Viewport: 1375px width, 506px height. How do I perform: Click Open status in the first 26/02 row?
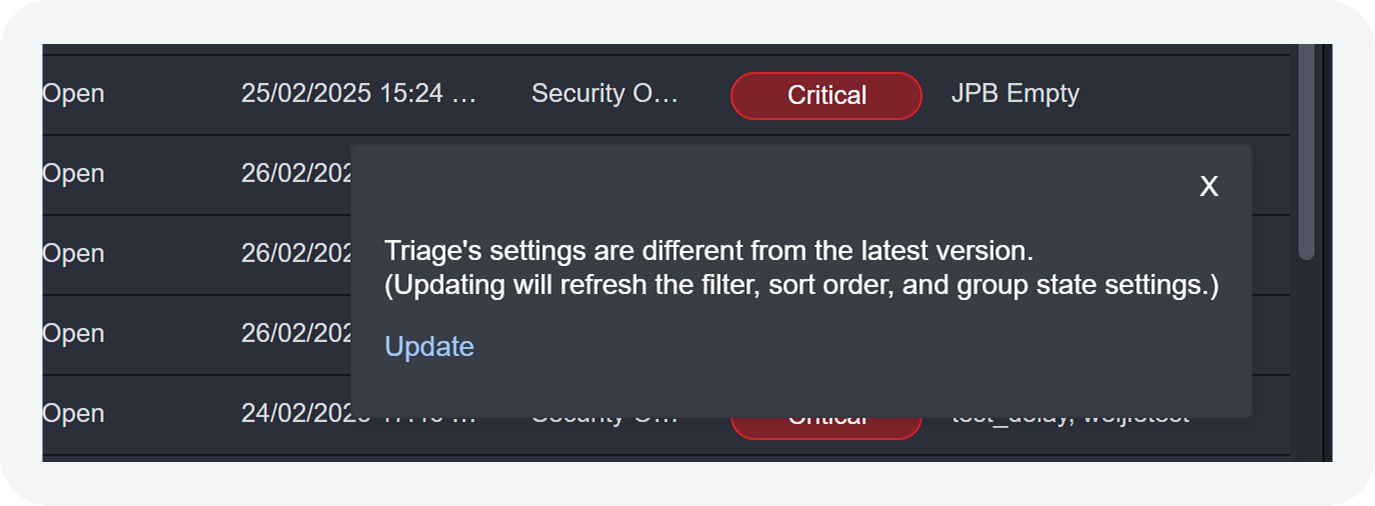pyautogui.click(x=73, y=174)
